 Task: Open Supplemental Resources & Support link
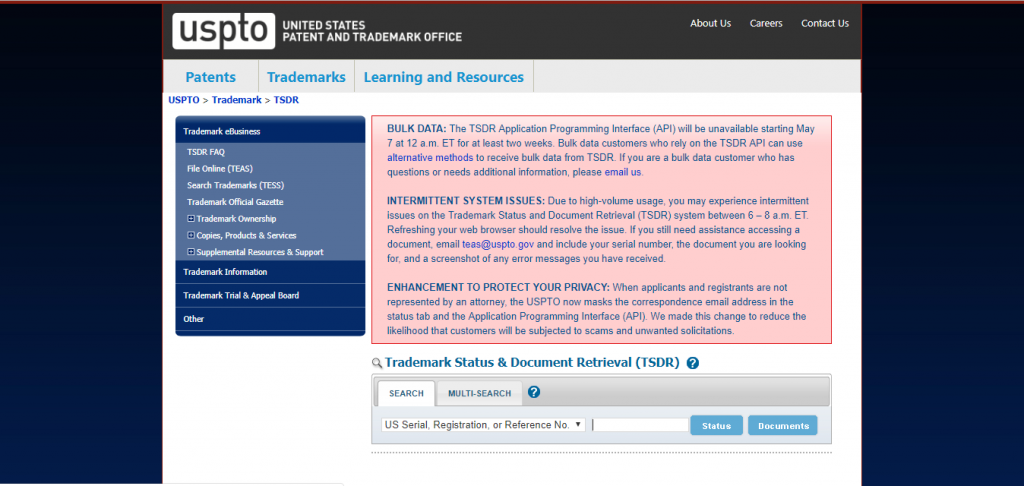pyautogui.click(x=260, y=252)
